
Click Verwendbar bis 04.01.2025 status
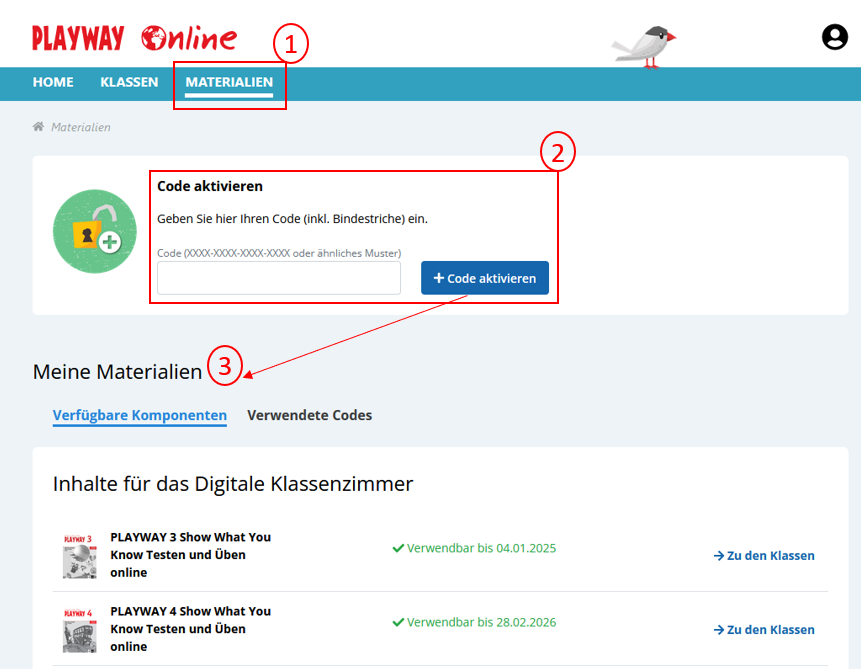tap(474, 548)
